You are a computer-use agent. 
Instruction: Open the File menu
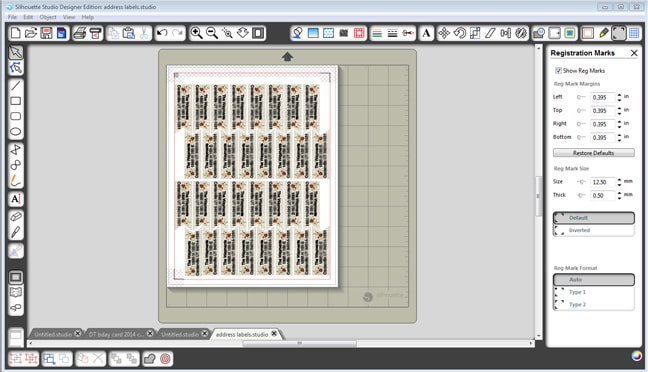12,17
